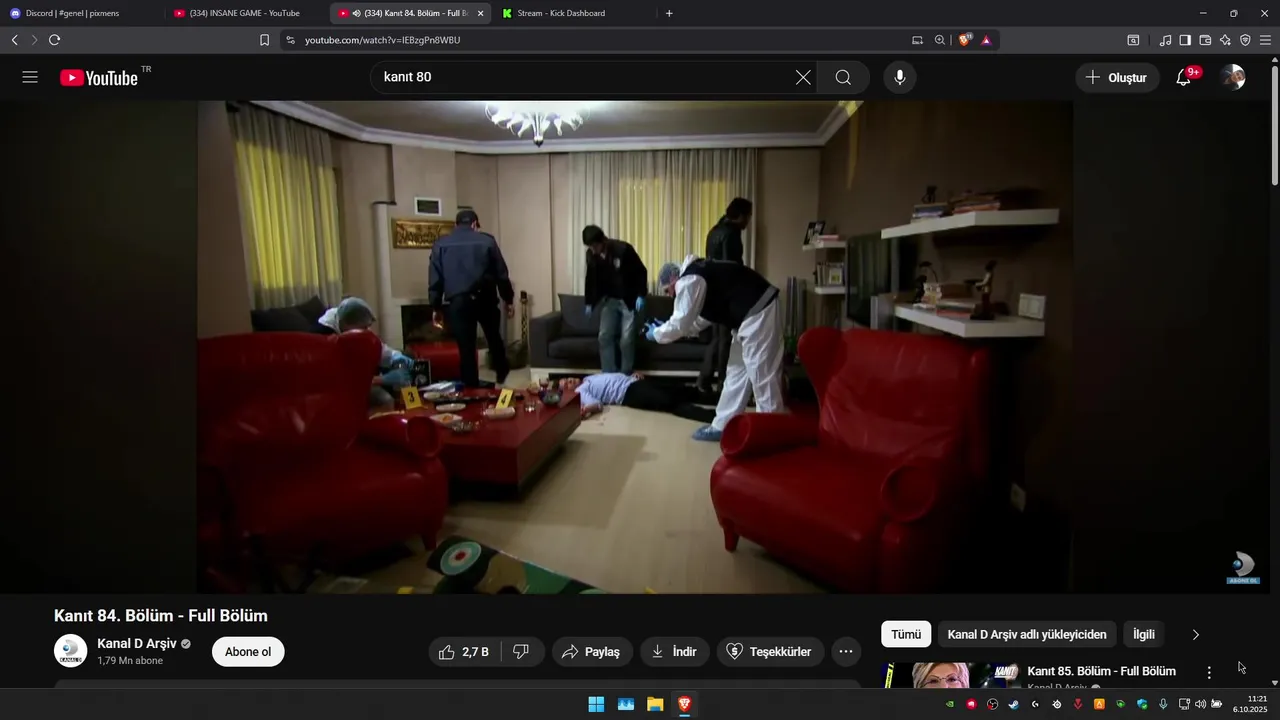Click the İndir download button
Image resolution: width=1280 pixels, height=720 pixels.
(x=675, y=652)
